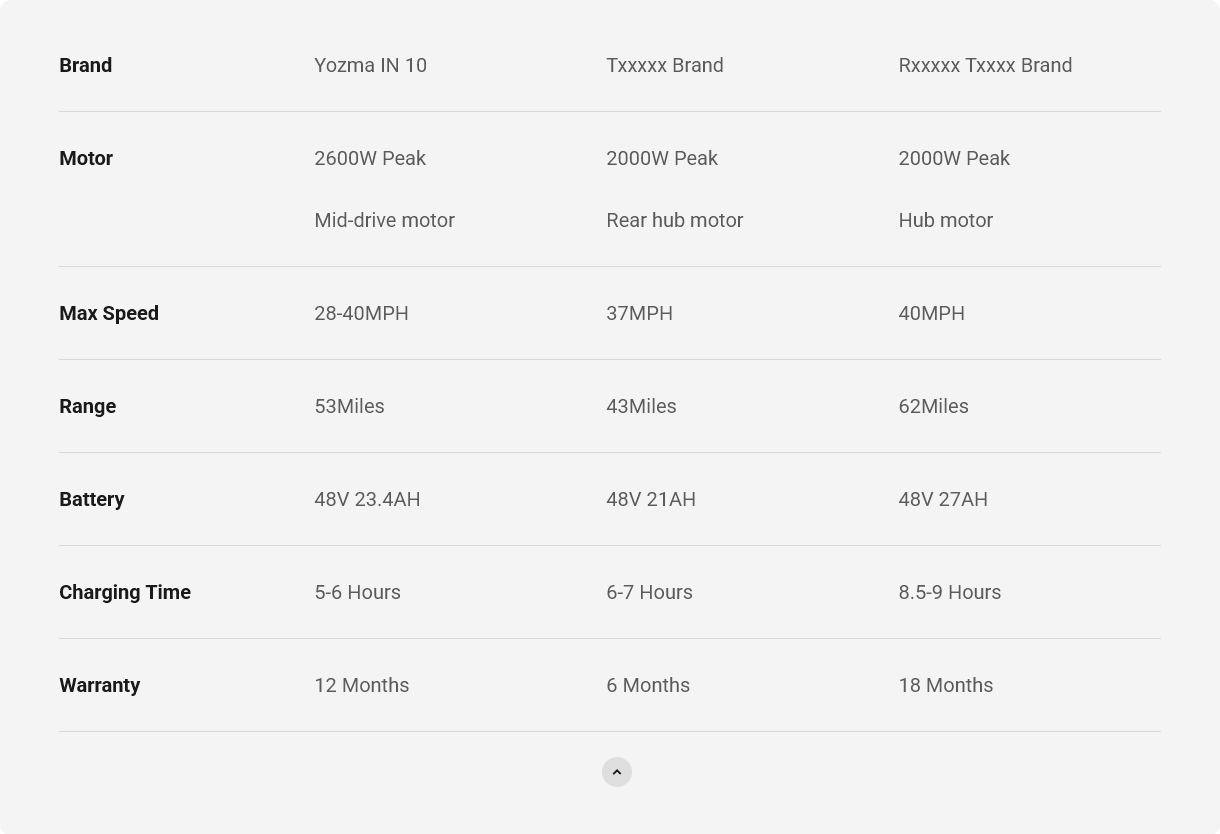Click the 37MPH speed value

639,313
